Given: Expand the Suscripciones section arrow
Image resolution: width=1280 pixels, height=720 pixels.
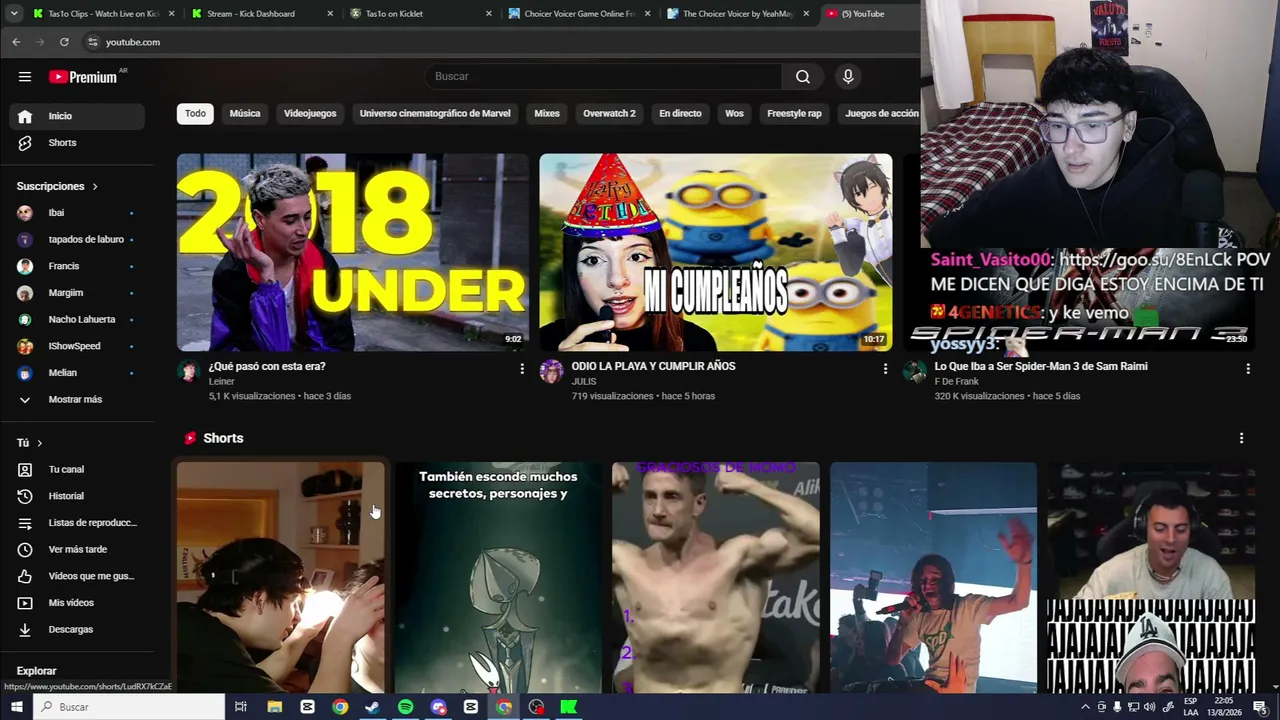Looking at the screenshot, I should coord(95,187).
